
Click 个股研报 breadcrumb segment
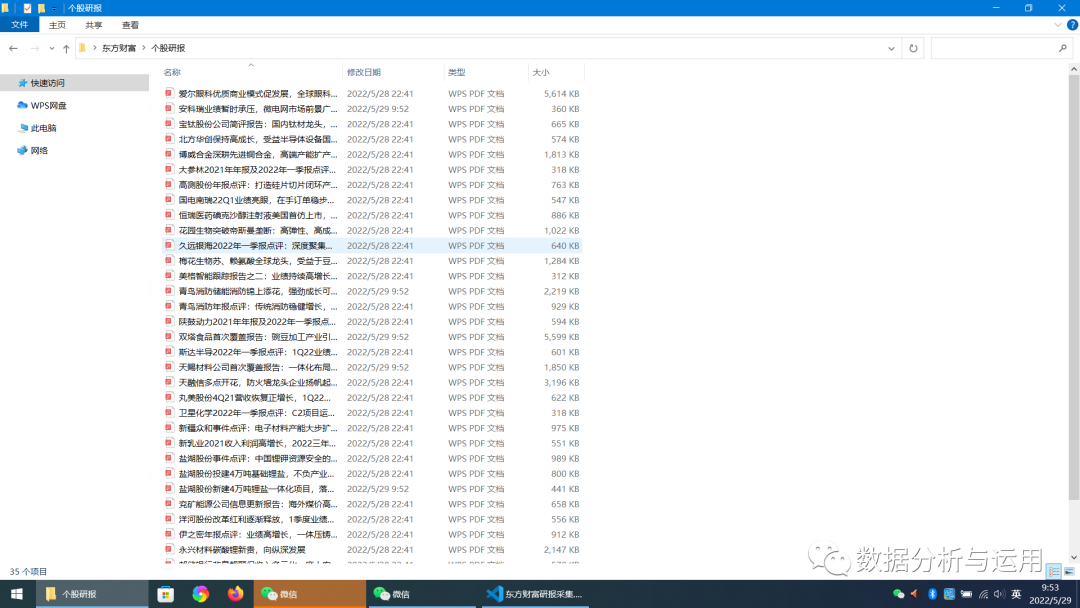pos(168,48)
